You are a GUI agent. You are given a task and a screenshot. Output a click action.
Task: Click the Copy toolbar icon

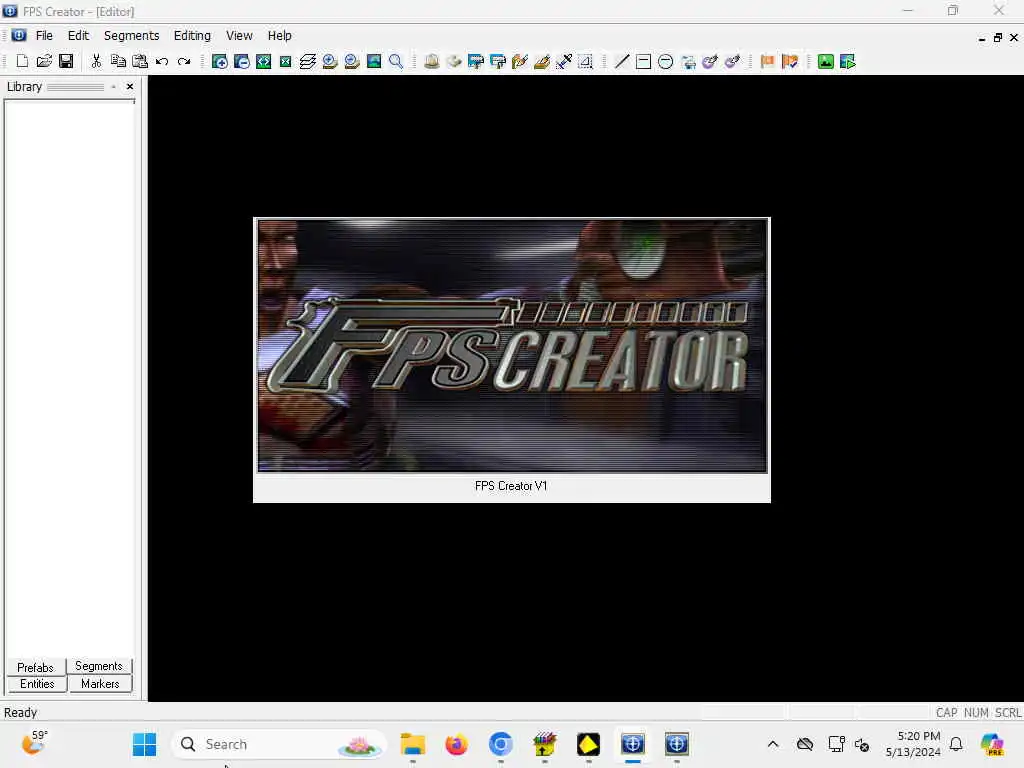tap(118, 61)
